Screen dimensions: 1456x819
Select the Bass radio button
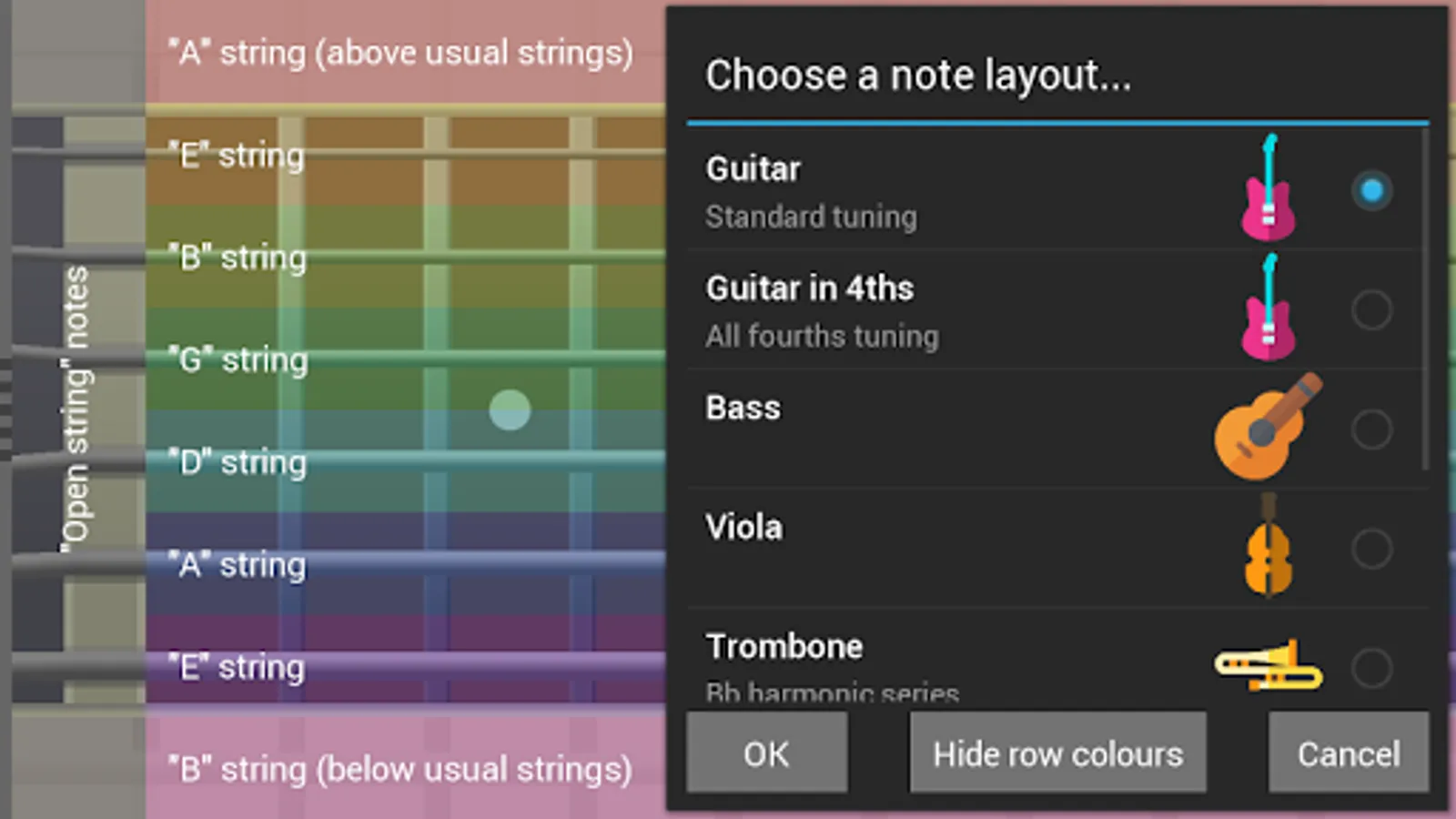tap(1371, 429)
